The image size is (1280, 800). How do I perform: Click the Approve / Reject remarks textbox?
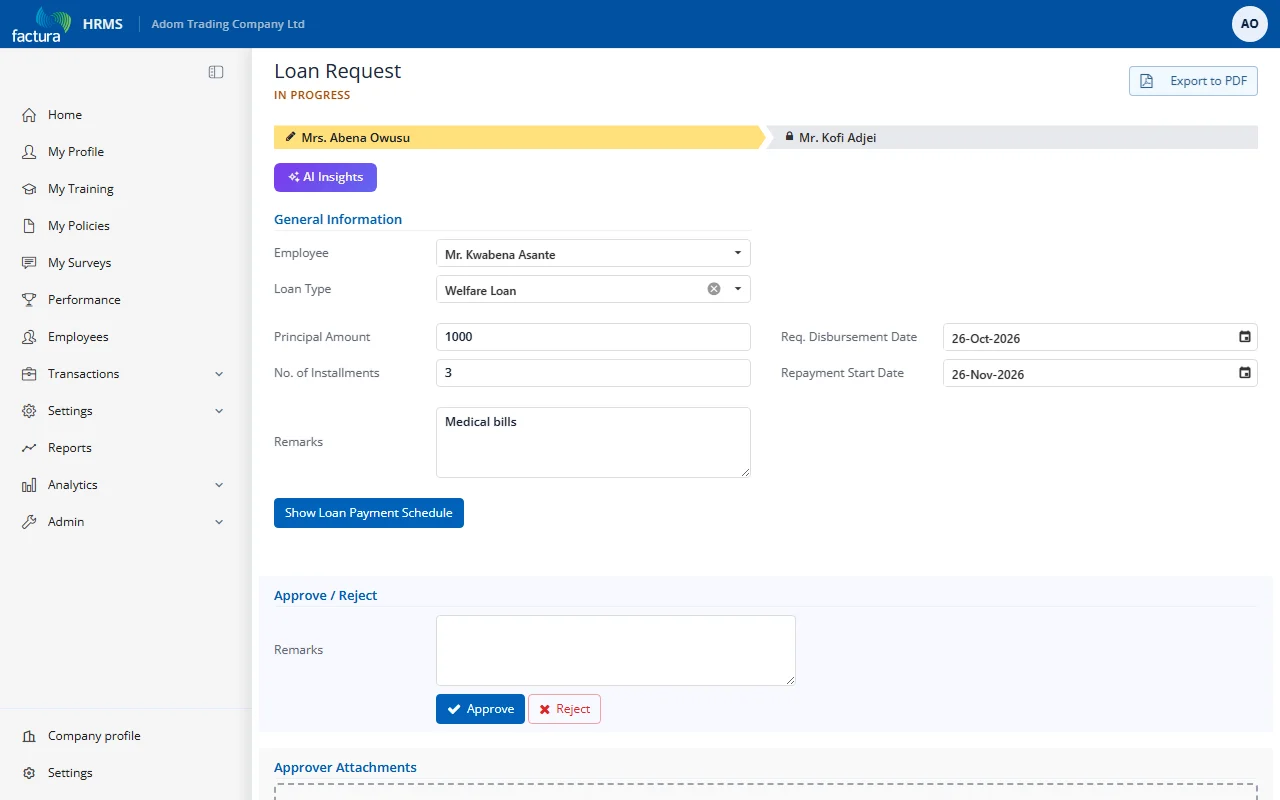point(616,650)
